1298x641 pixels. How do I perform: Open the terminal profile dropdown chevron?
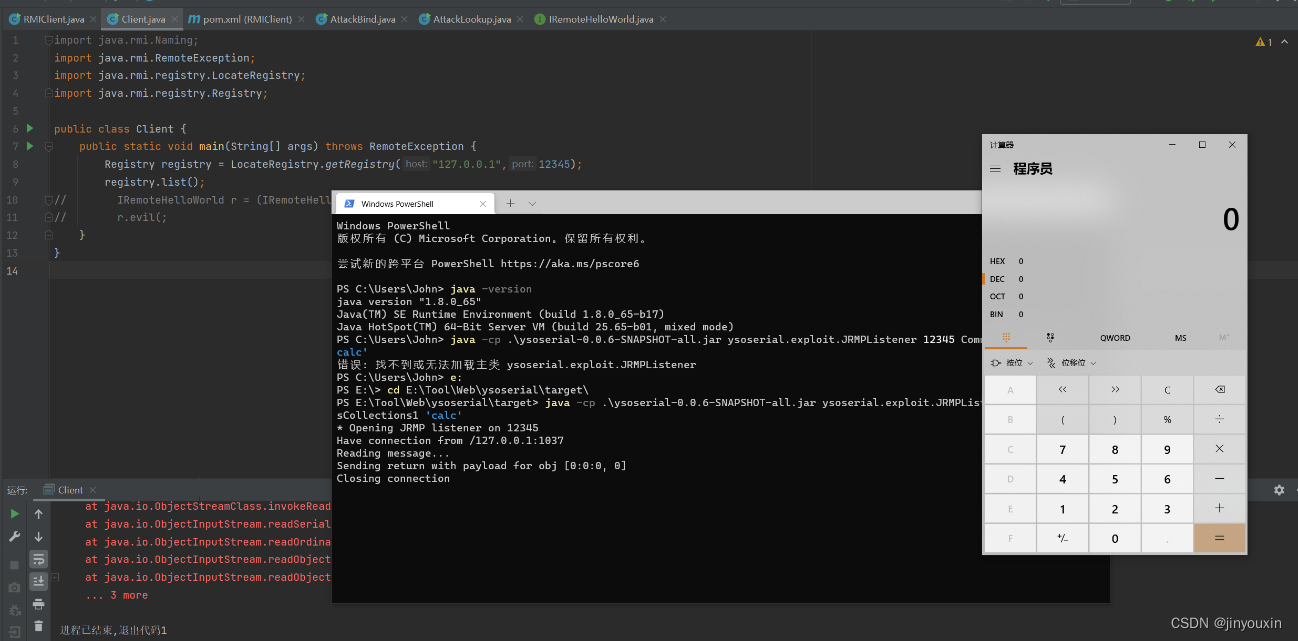tap(533, 203)
